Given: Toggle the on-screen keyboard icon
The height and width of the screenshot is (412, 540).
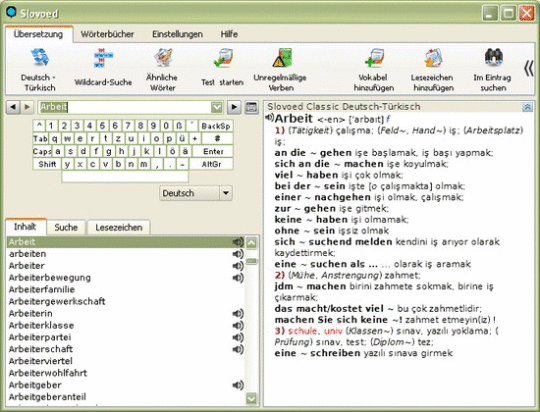Looking at the screenshot, I should (x=252, y=107).
